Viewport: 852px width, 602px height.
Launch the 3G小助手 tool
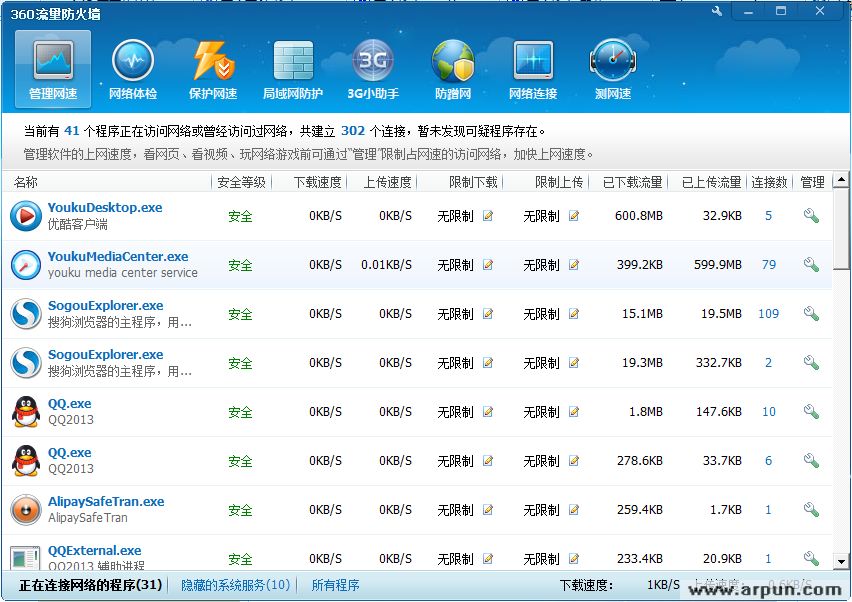coord(373,69)
